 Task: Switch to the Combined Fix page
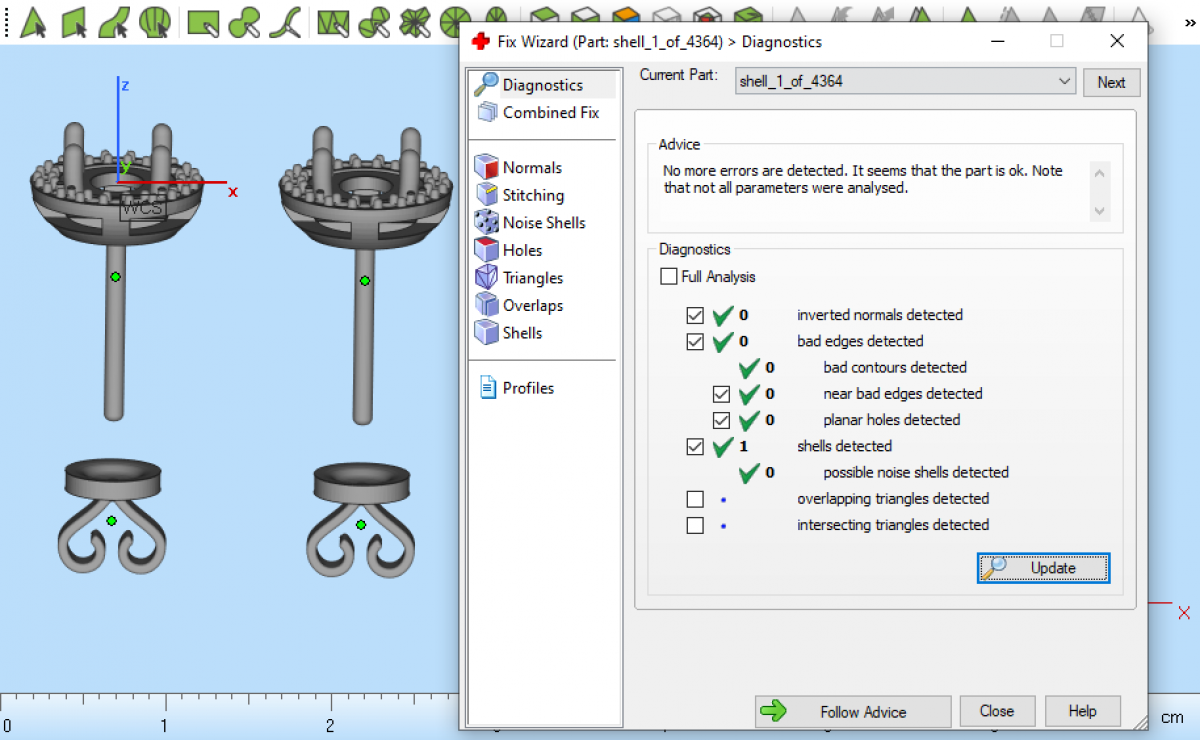point(550,113)
